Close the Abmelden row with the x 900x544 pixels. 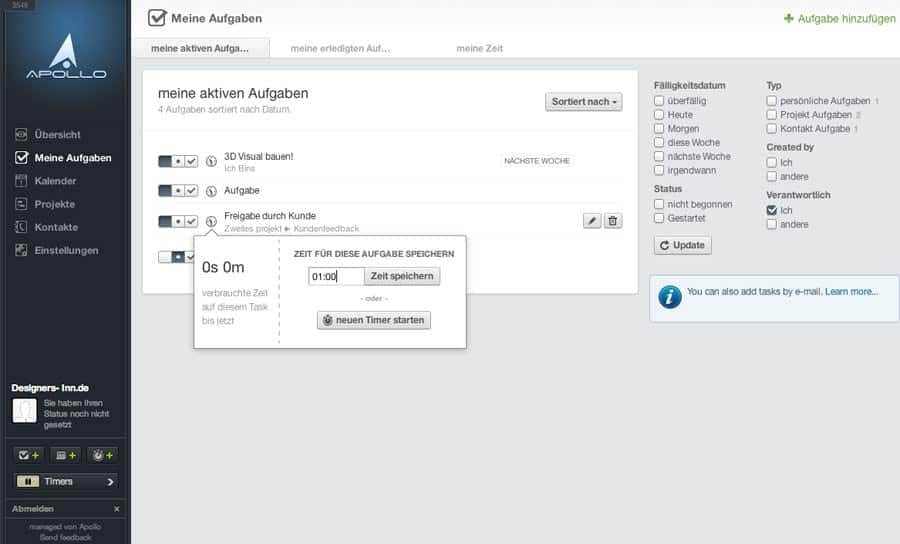[x=117, y=509]
